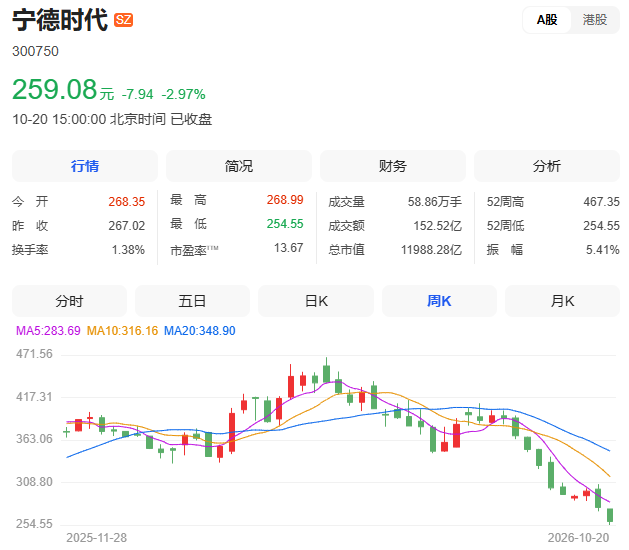Click the 最高 value 268.99
Image resolution: width=629 pixels, height=550 pixels.
pos(285,199)
